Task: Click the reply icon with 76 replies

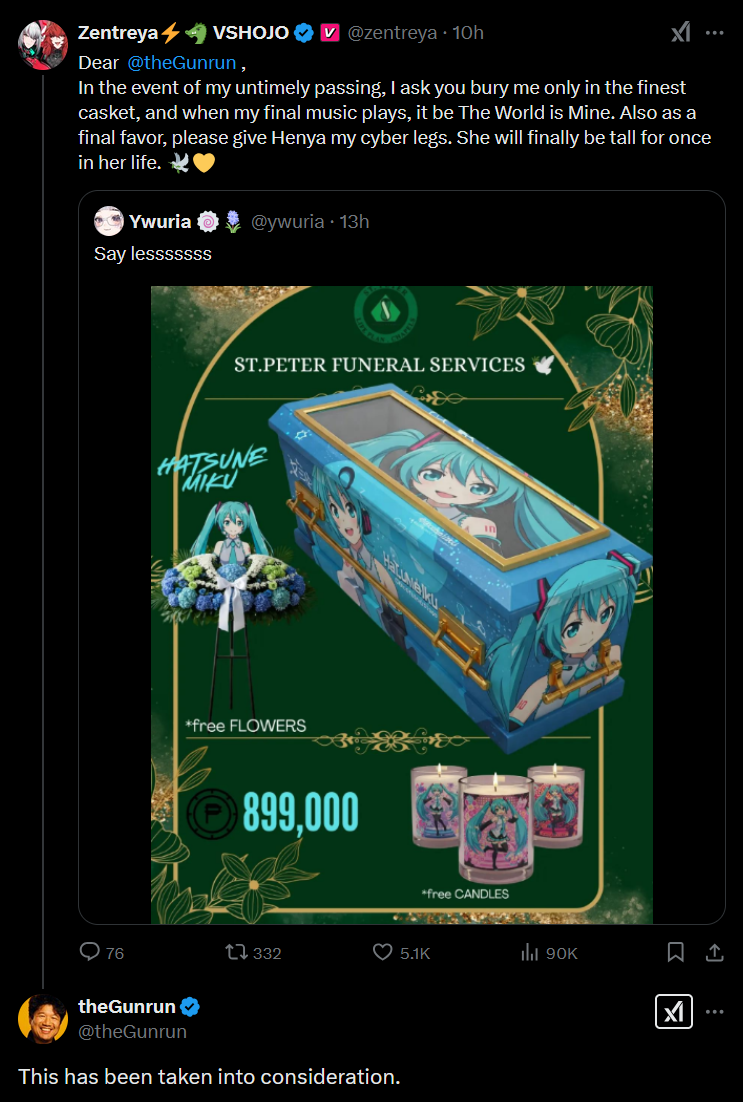Action: click(x=102, y=952)
